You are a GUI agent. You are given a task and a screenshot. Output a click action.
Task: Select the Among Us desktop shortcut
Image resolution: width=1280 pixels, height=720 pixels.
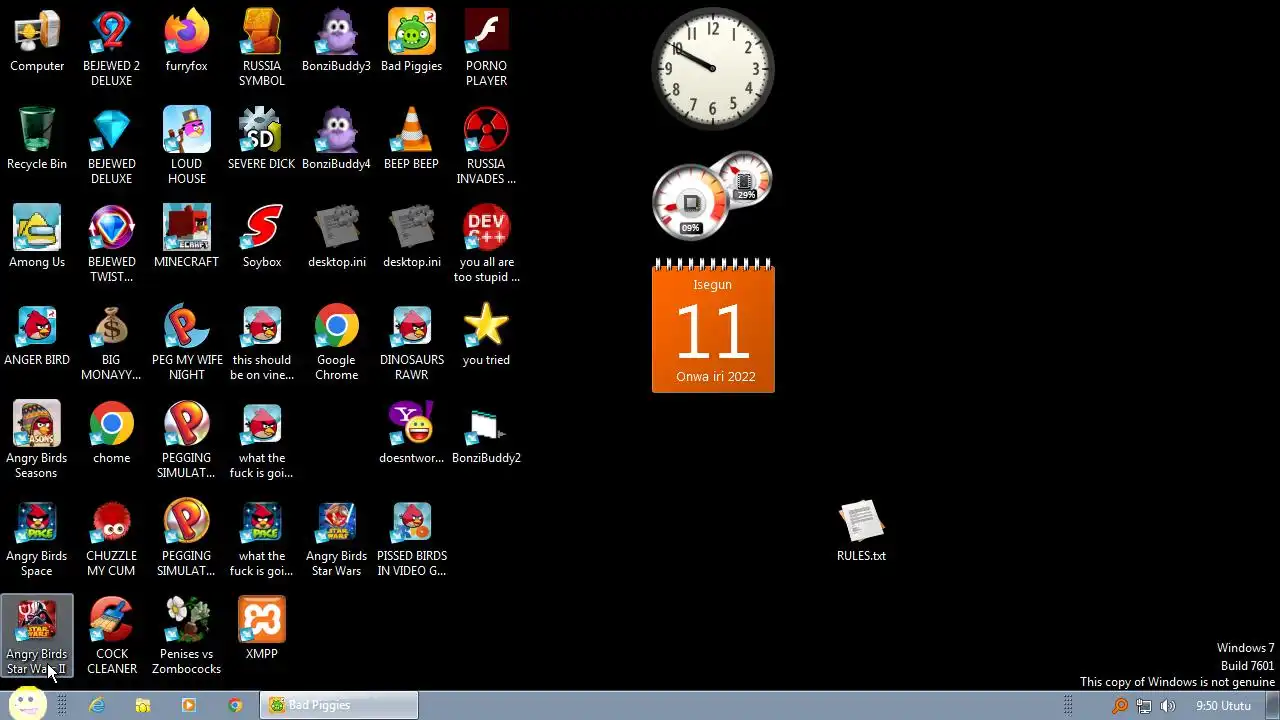coord(37,238)
